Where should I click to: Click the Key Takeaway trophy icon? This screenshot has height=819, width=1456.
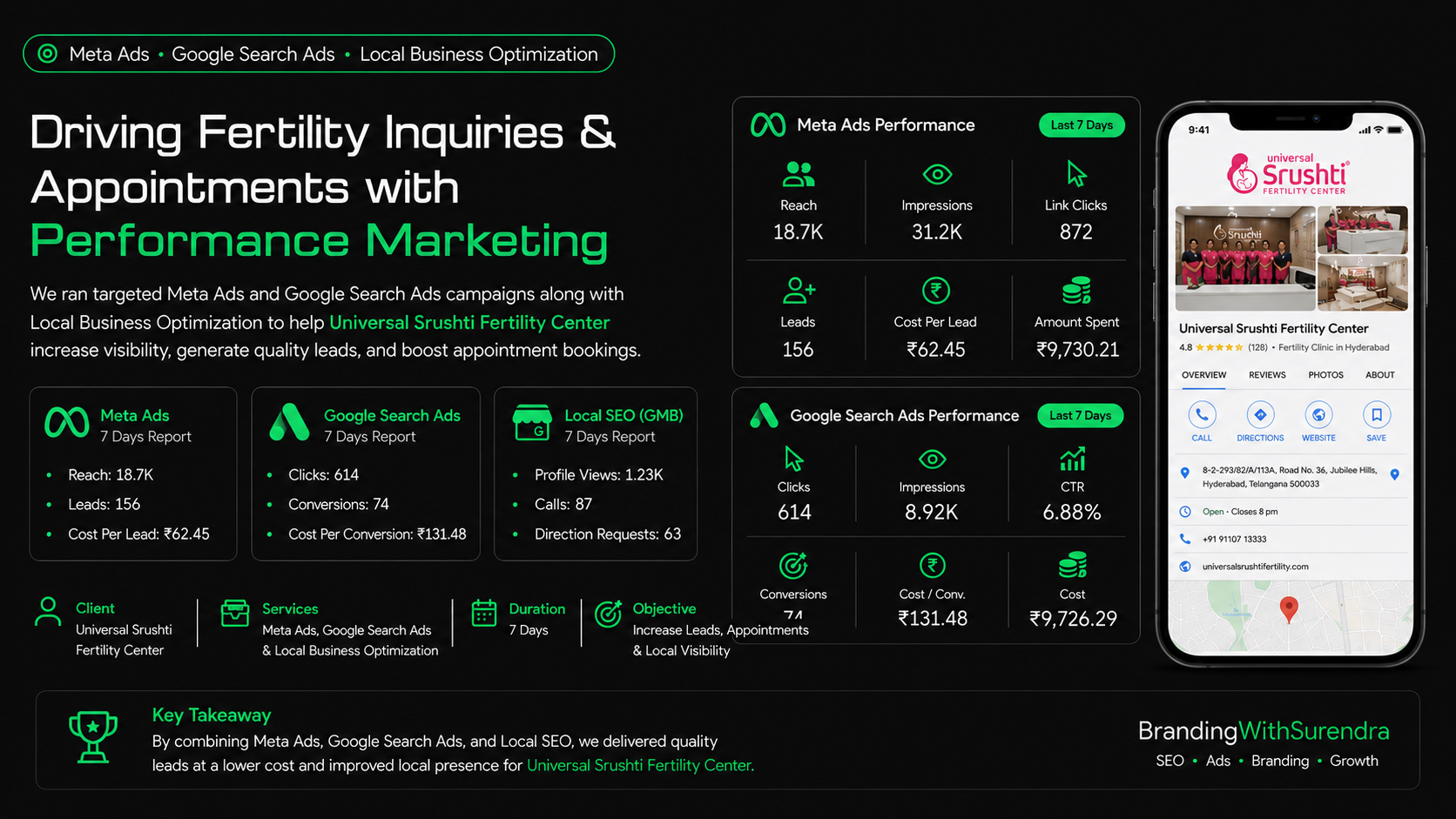coord(93,737)
